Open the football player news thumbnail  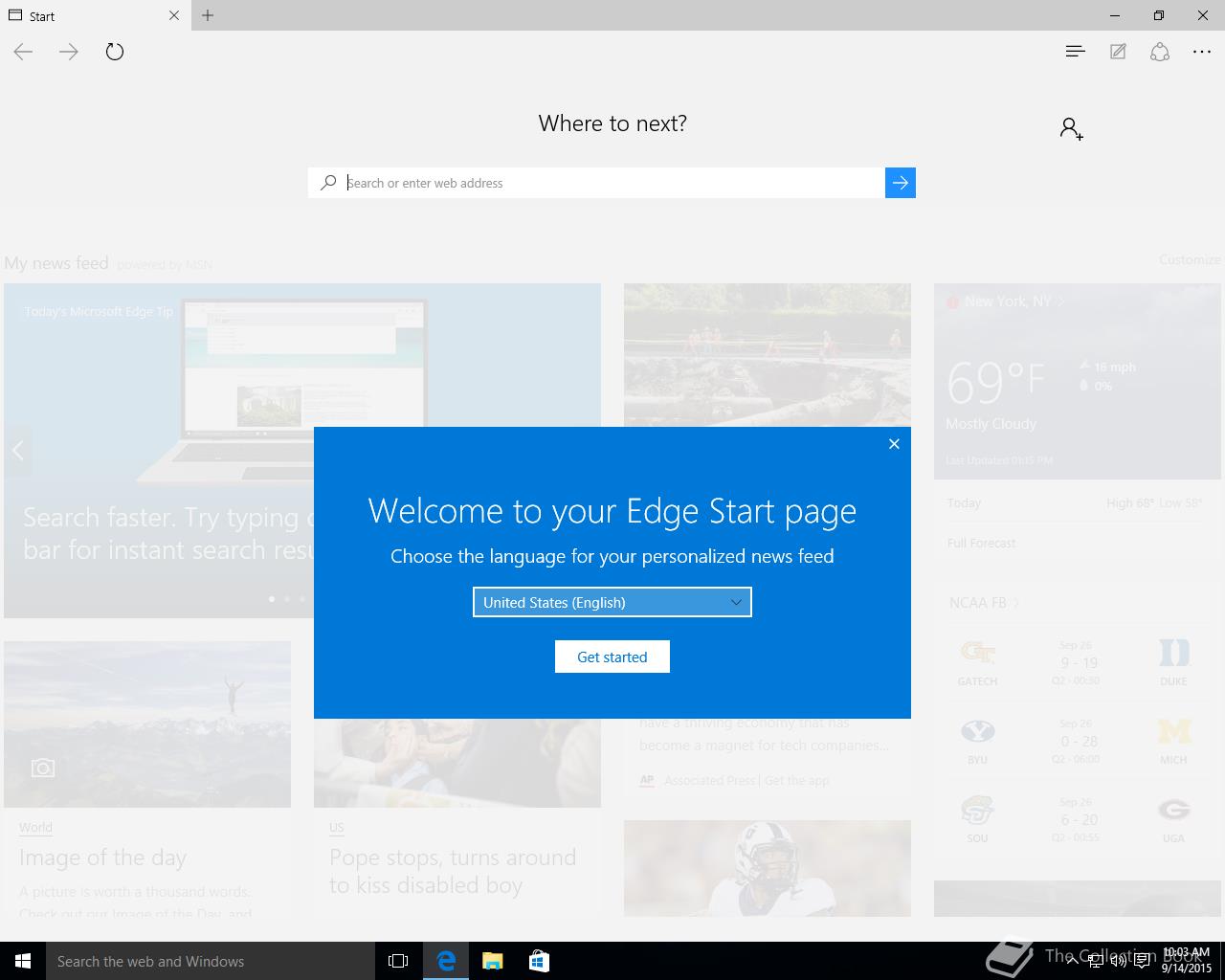pos(768,868)
